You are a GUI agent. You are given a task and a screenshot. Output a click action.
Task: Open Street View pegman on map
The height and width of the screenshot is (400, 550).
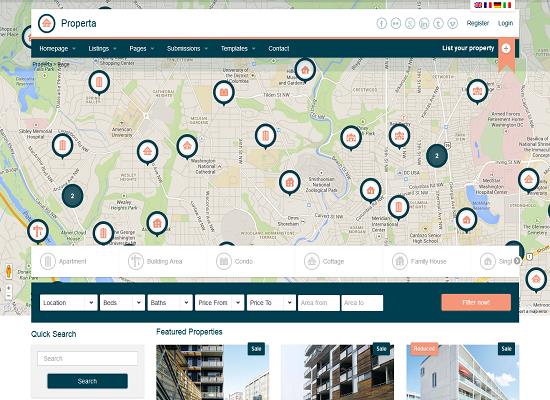(9, 271)
